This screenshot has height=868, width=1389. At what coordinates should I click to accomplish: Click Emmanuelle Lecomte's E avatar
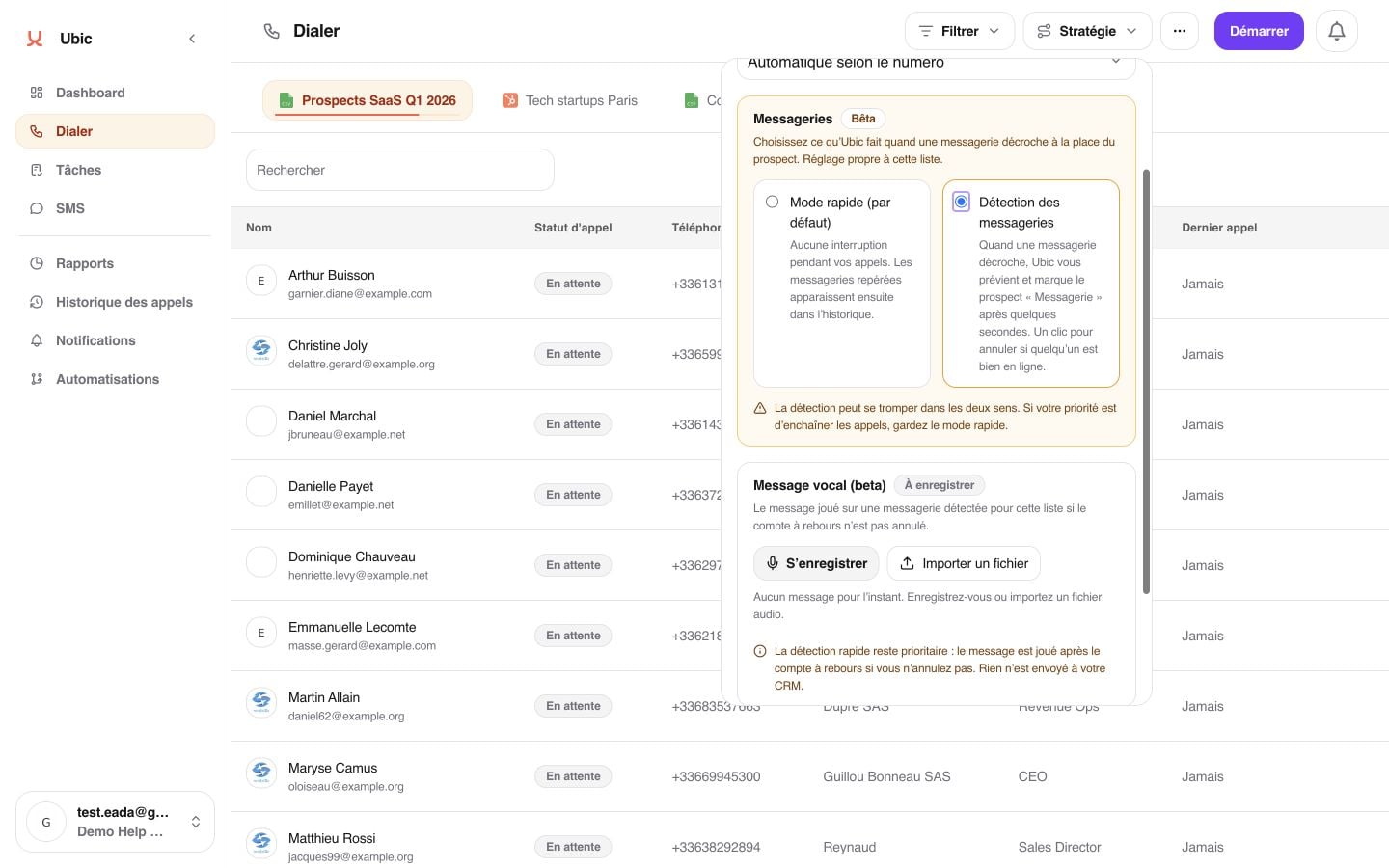[261, 633]
